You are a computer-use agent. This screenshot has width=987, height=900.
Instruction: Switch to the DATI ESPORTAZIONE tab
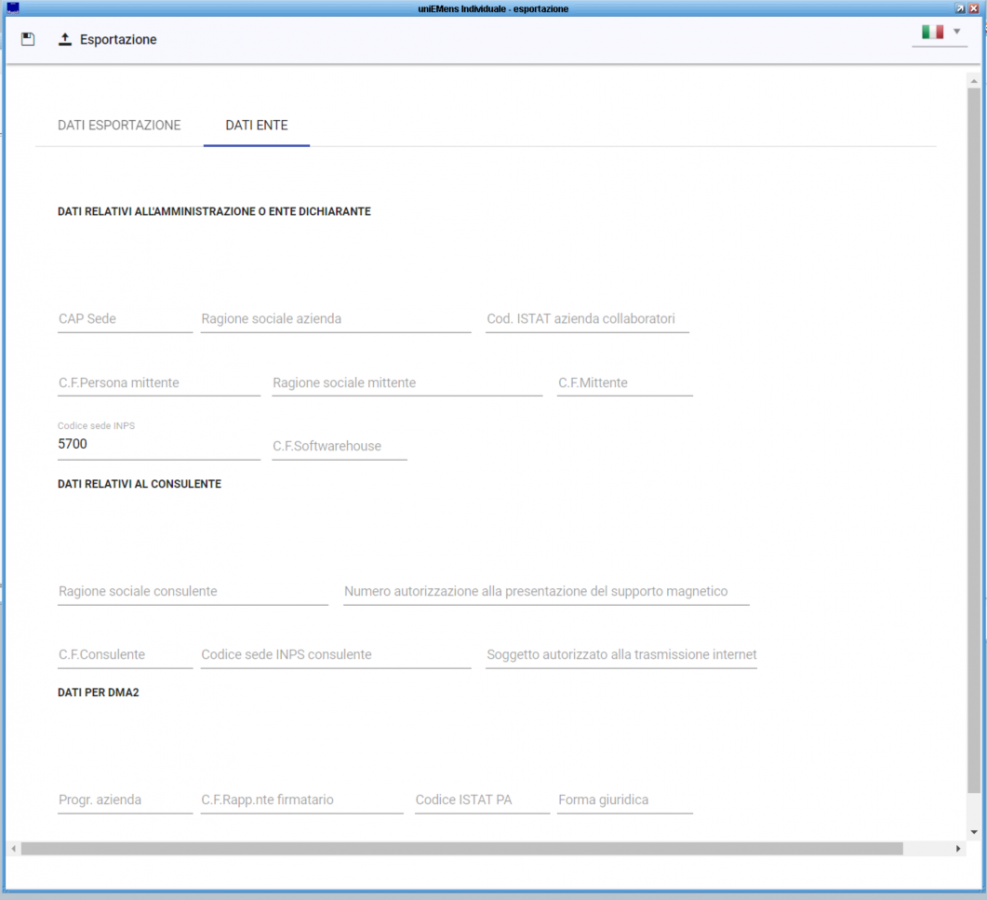pyautogui.click(x=119, y=125)
